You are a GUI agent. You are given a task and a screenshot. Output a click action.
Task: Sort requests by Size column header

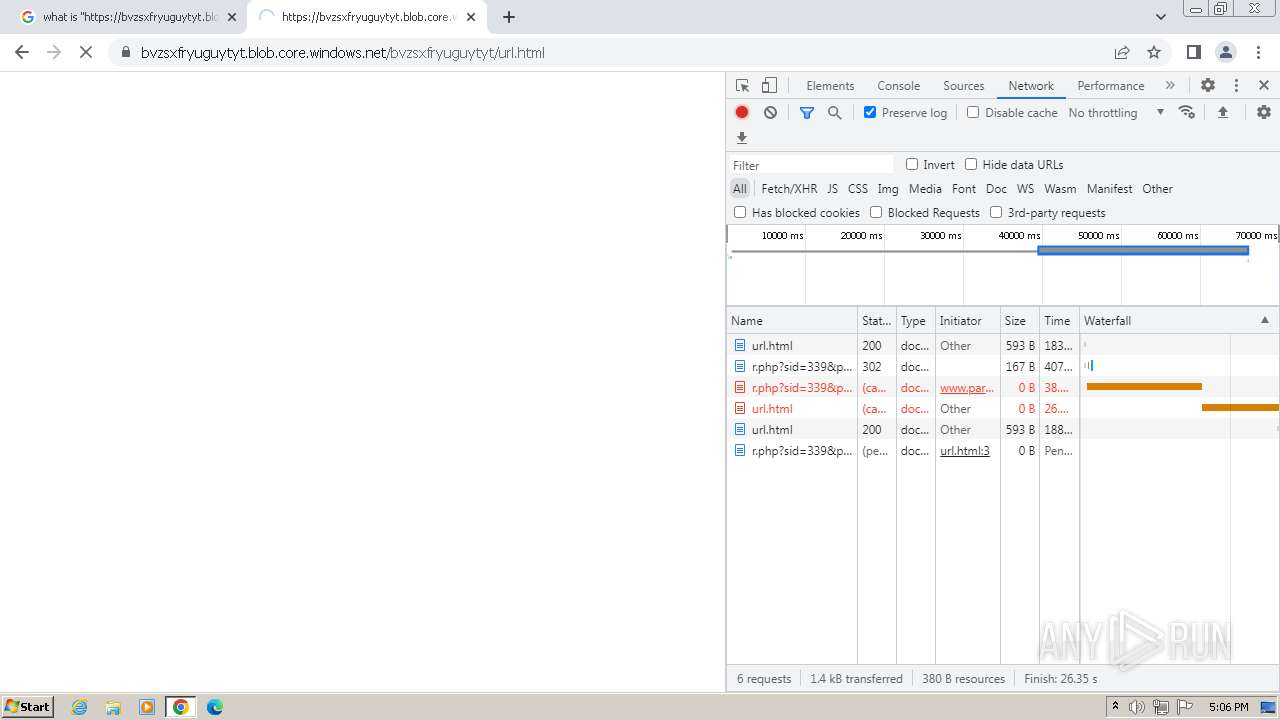pos(1019,321)
